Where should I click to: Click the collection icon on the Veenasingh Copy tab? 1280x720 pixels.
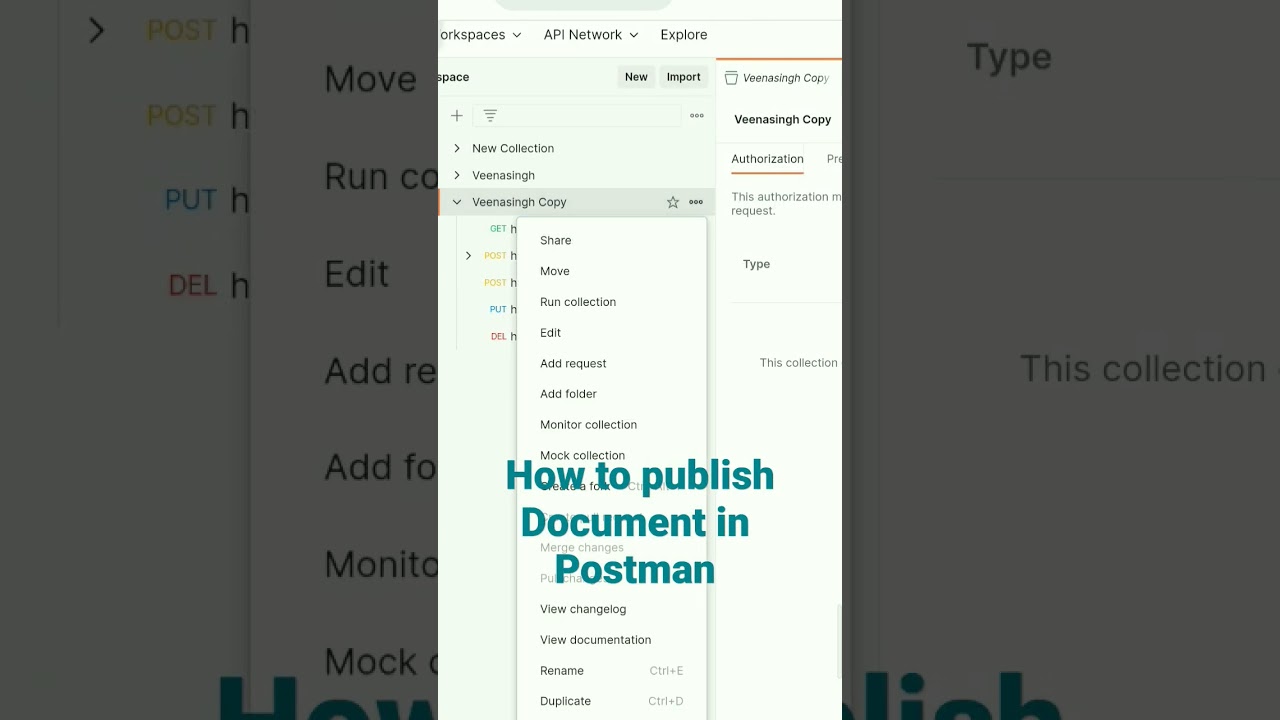(x=731, y=78)
